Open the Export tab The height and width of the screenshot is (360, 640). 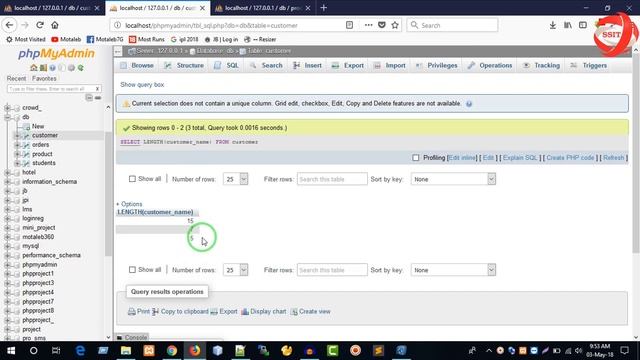348,65
